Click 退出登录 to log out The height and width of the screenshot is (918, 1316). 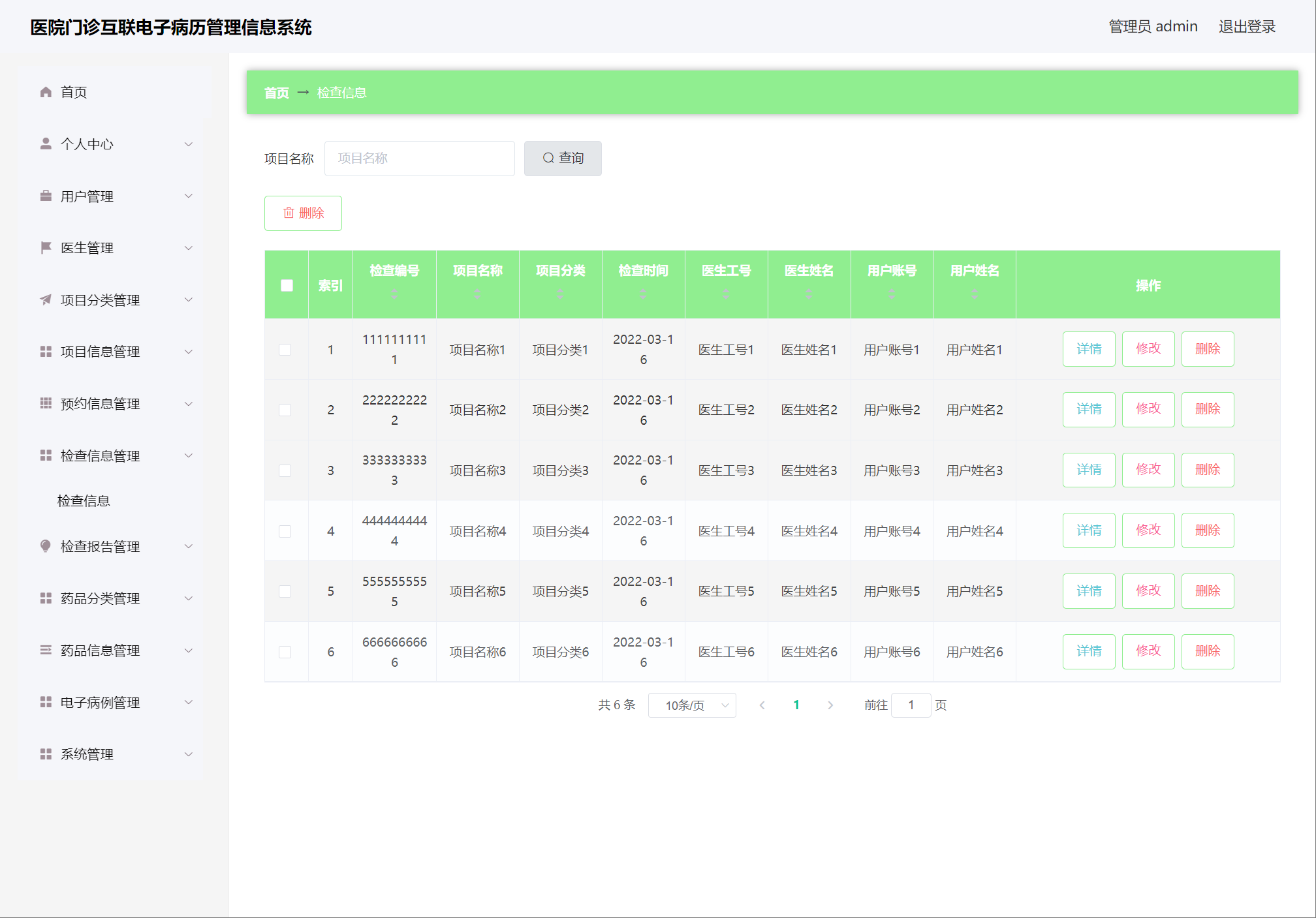click(x=1247, y=27)
